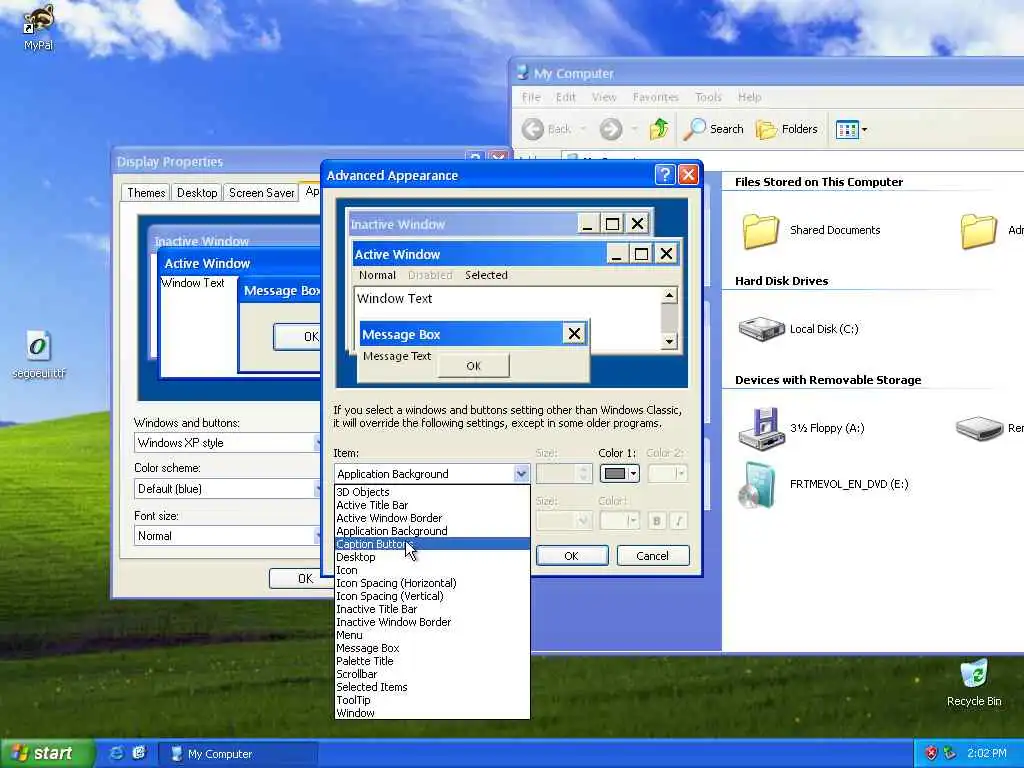
Task: Choose Scrollbar from the Item list
Action: coord(432,674)
